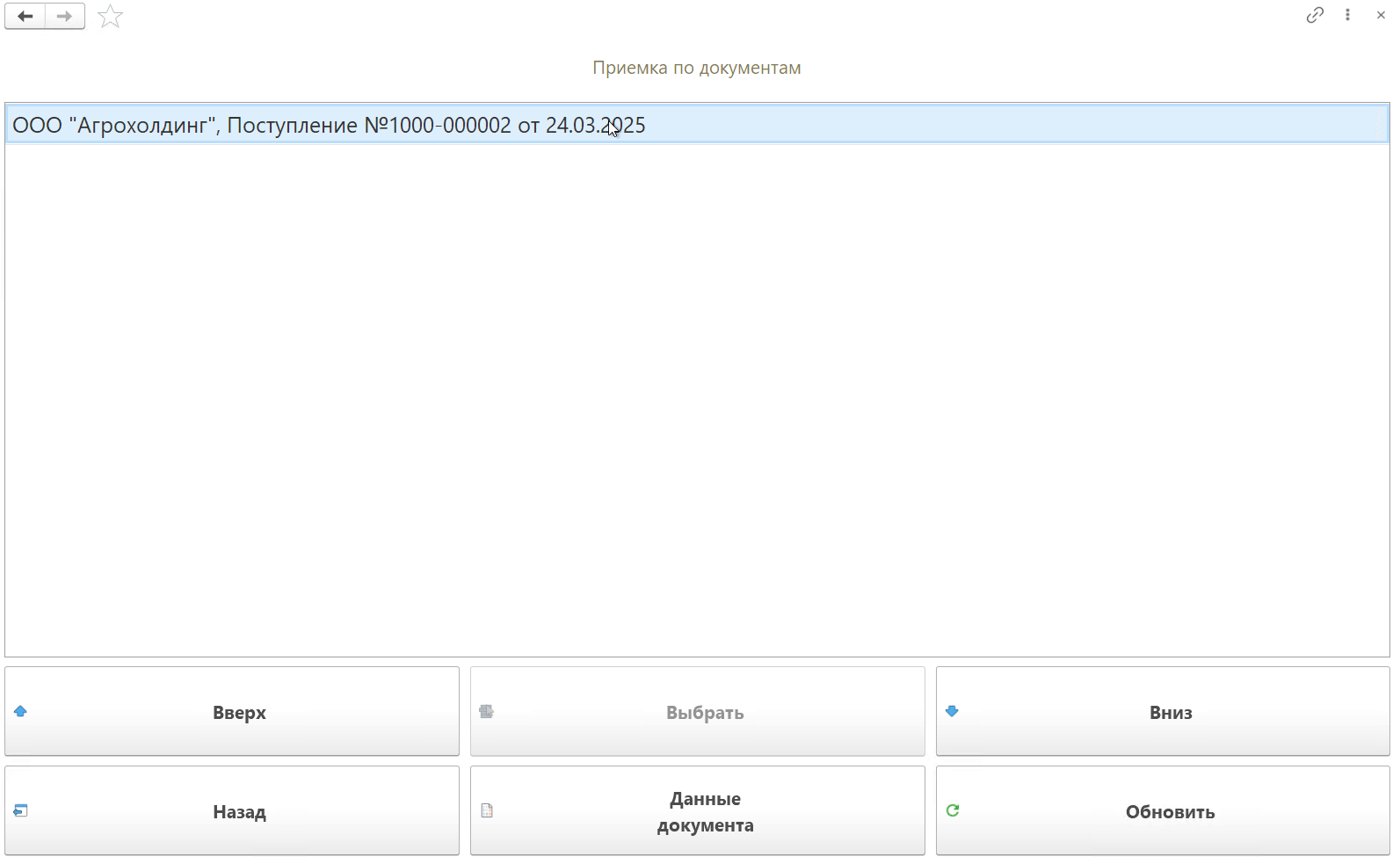Click the blue down arrow icon
This screenshot has height=864, width=1400.
(952, 711)
